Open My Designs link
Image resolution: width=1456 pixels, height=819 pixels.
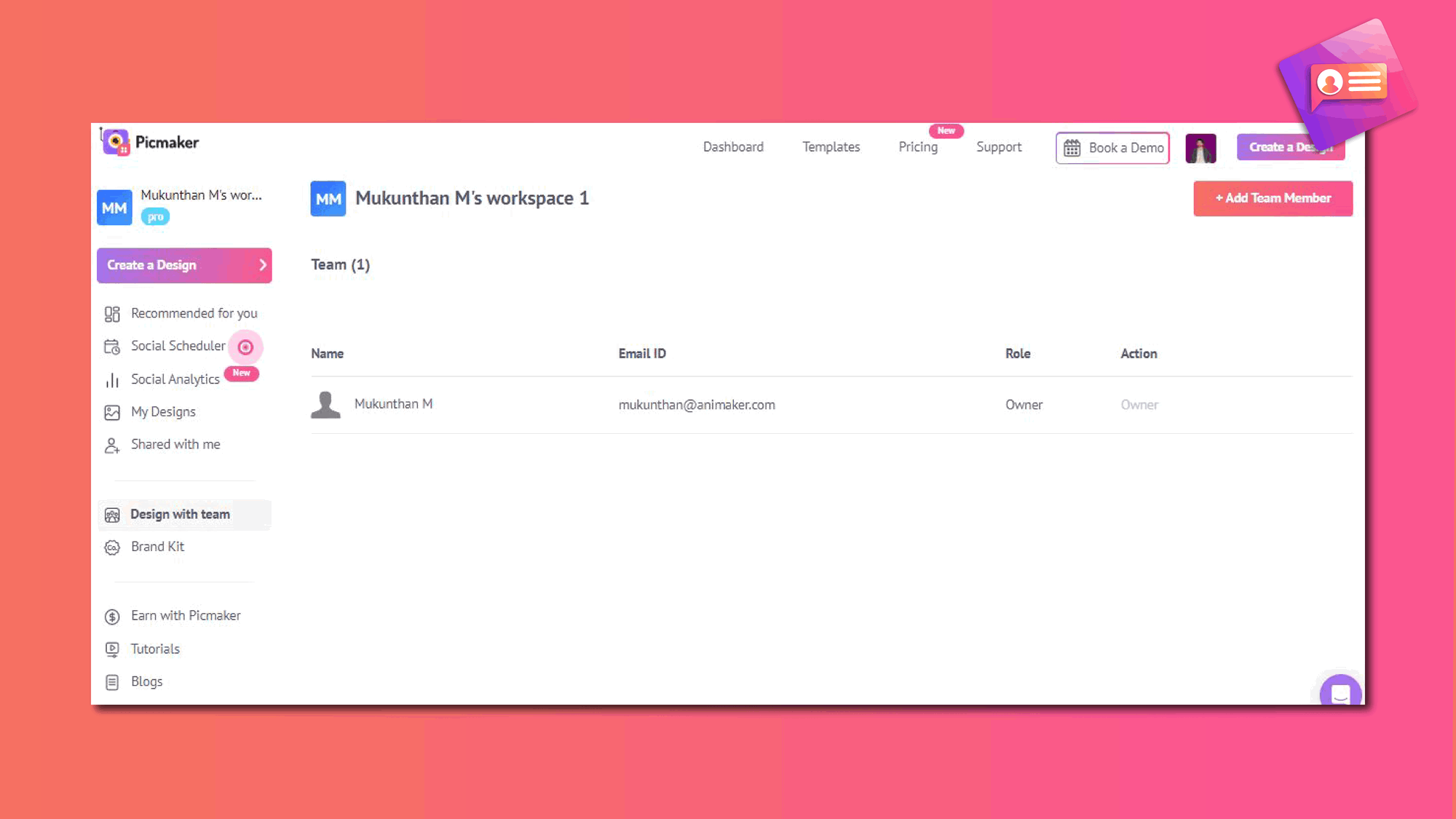coord(163,412)
